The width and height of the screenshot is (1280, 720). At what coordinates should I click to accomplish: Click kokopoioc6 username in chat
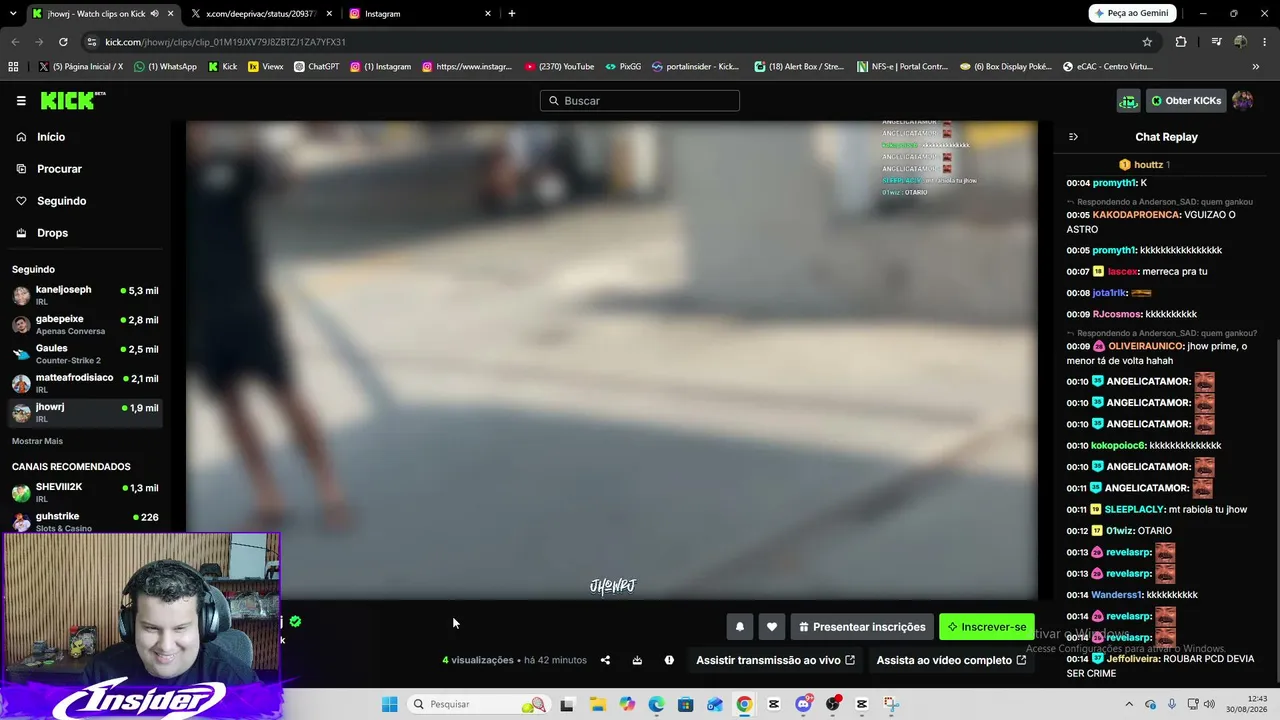pyautogui.click(x=1119, y=446)
